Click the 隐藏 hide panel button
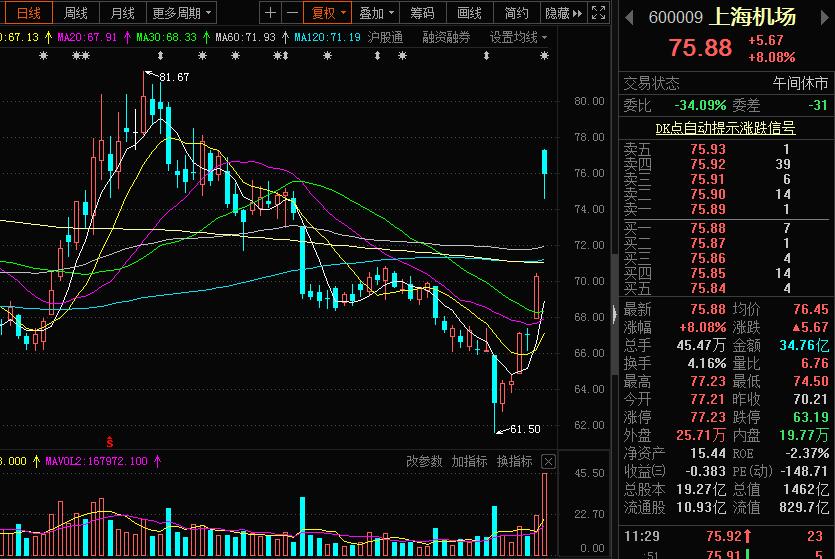The width and height of the screenshot is (835, 559). pyautogui.click(x=563, y=13)
